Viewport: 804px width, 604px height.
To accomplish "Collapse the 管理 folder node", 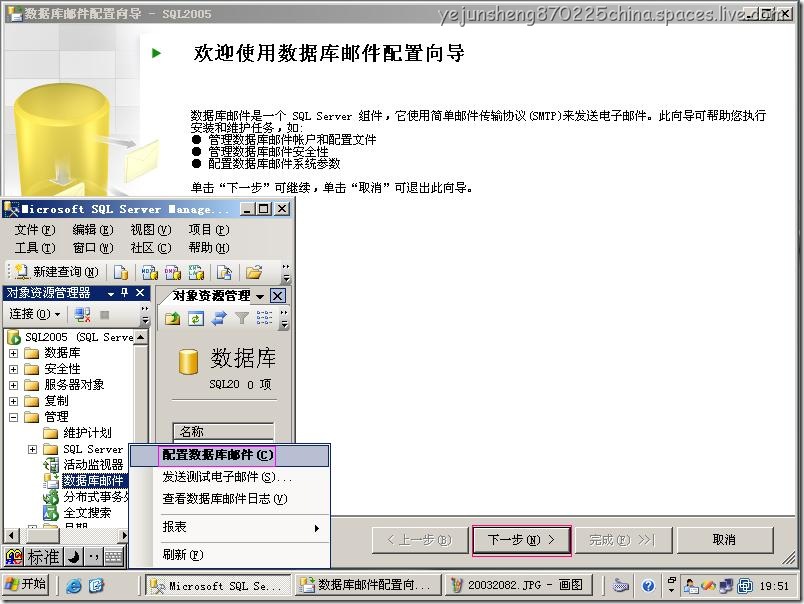I will coord(13,417).
